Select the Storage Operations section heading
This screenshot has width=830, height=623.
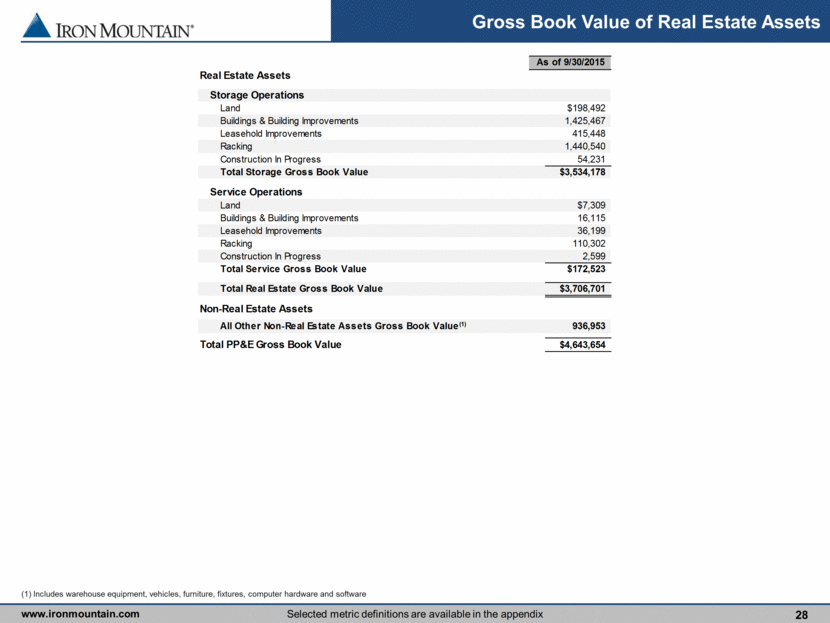(257, 95)
